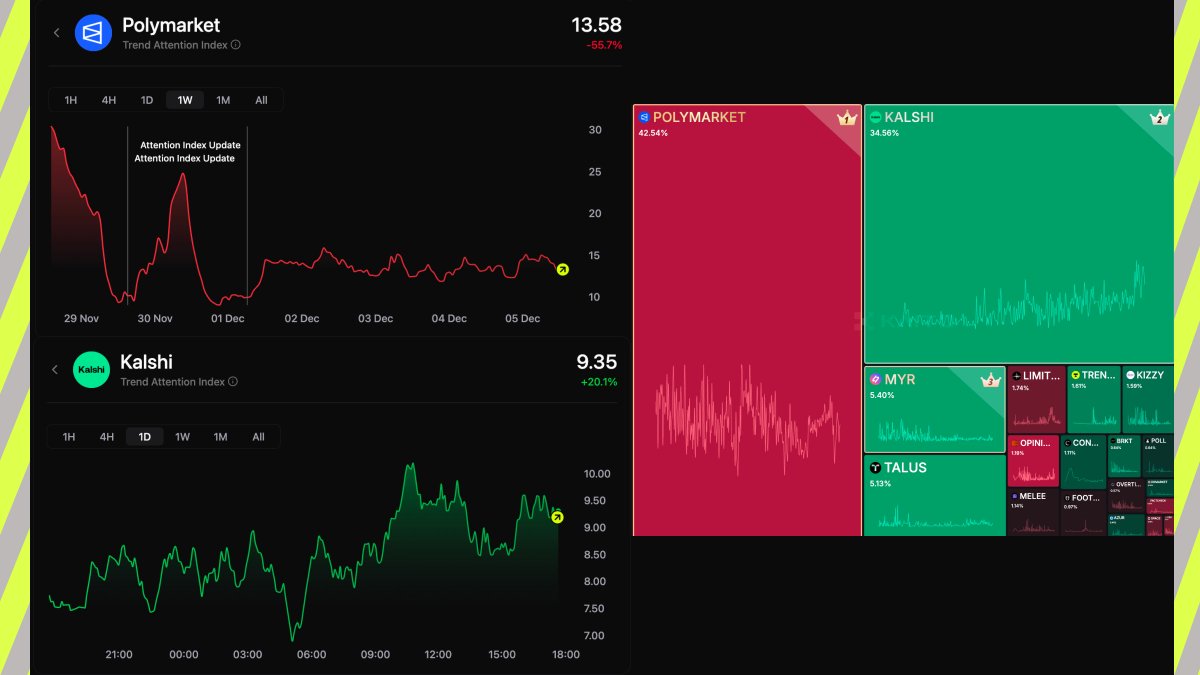Open the POLL treemap tile
This screenshot has width=1200, height=675.
[1159, 455]
